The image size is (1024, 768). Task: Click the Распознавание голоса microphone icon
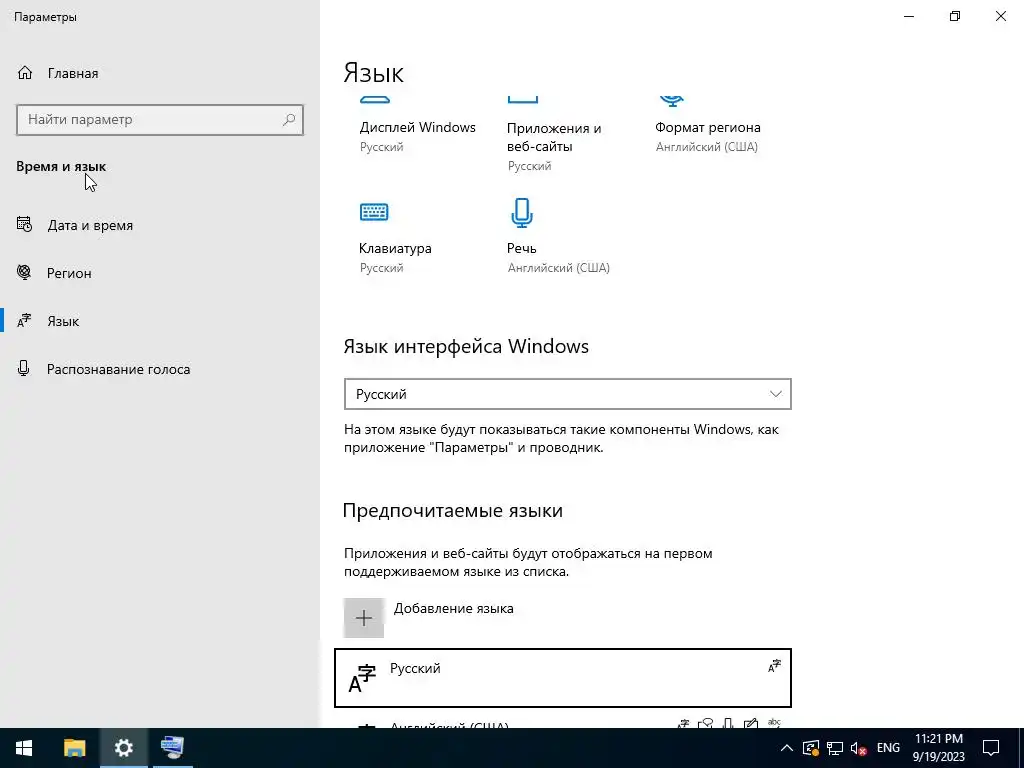point(24,369)
